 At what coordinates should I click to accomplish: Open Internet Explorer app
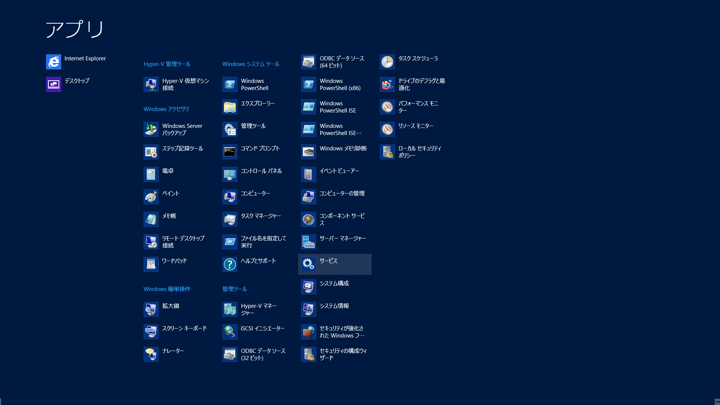[81, 62]
